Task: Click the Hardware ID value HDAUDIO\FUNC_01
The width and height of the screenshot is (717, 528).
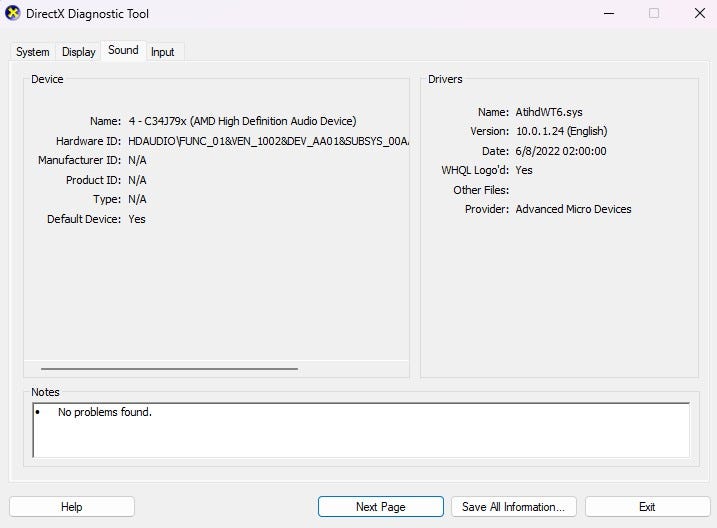Action: pyautogui.click(x=268, y=141)
